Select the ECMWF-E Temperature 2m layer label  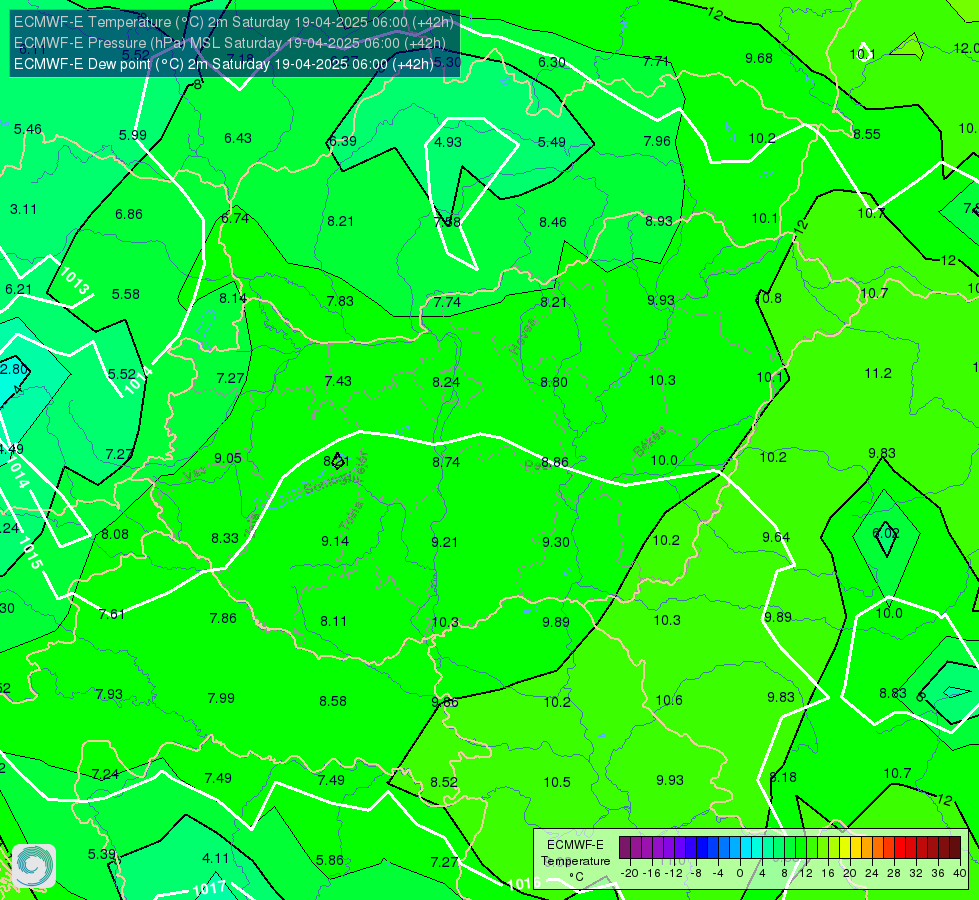pyautogui.click(x=234, y=22)
